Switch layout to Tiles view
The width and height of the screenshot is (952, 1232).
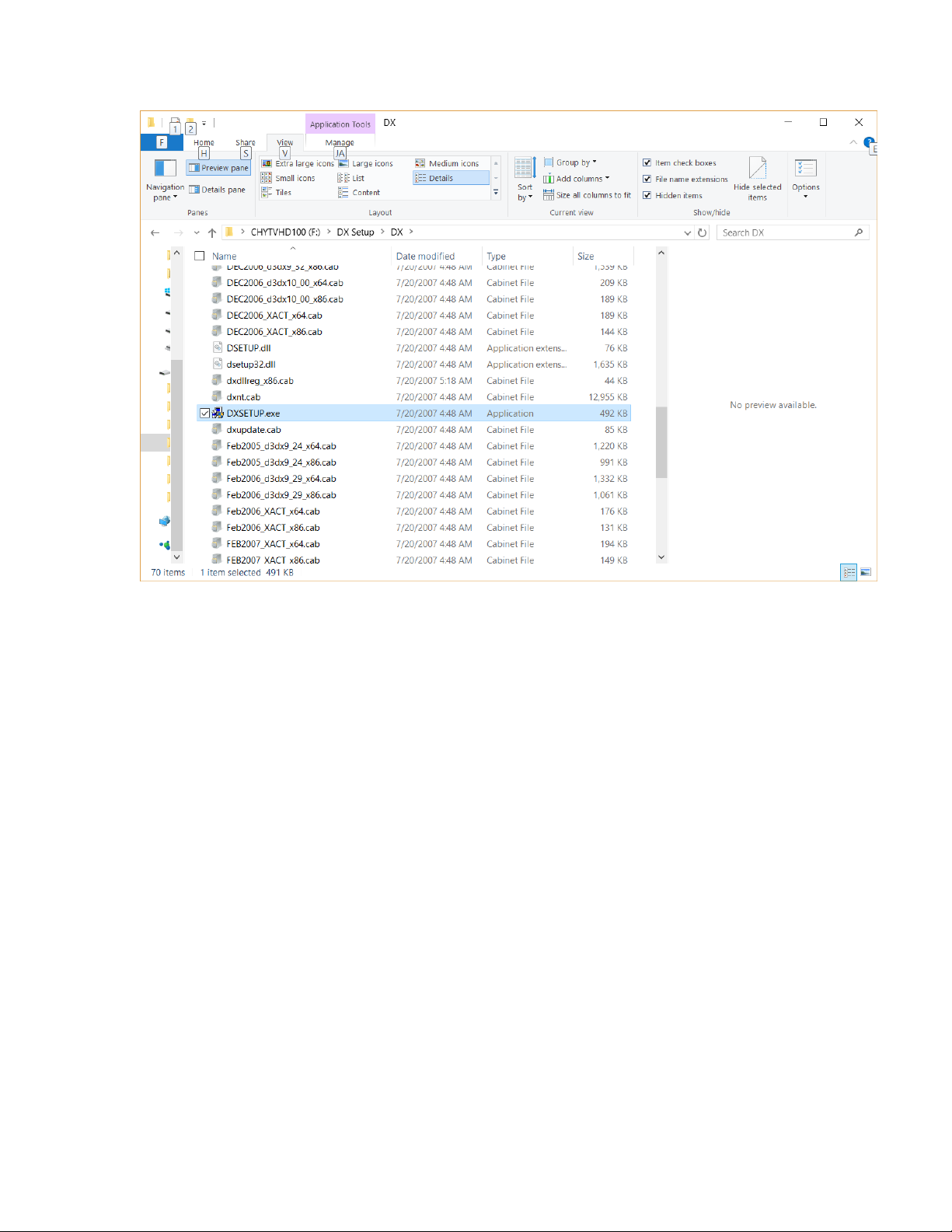coord(277,192)
